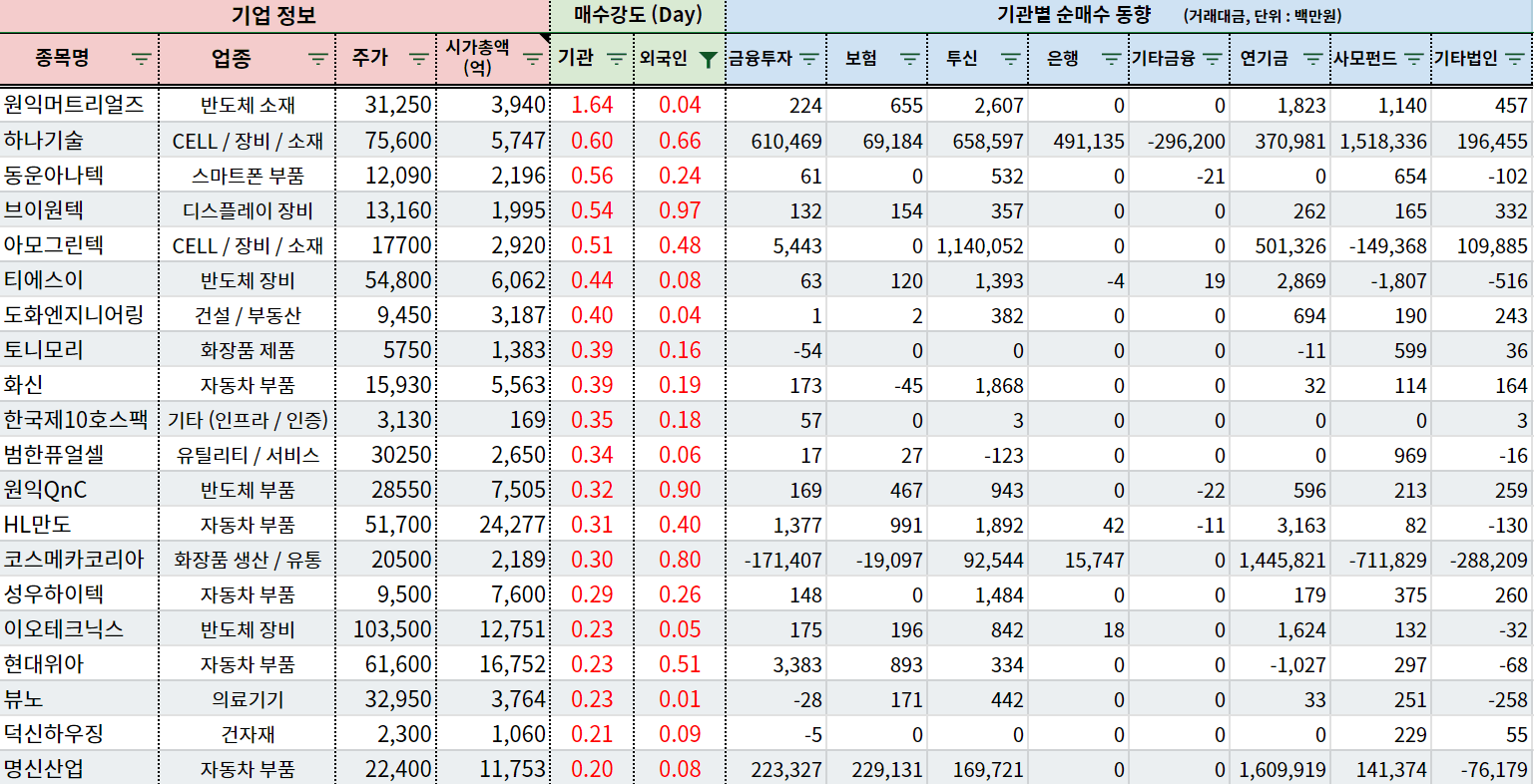Image resolution: width=1534 pixels, height=784 pixels.
Task: Select the 0.97 foreigner strength cell for 브이원텍
Action: tap(680, 210)
